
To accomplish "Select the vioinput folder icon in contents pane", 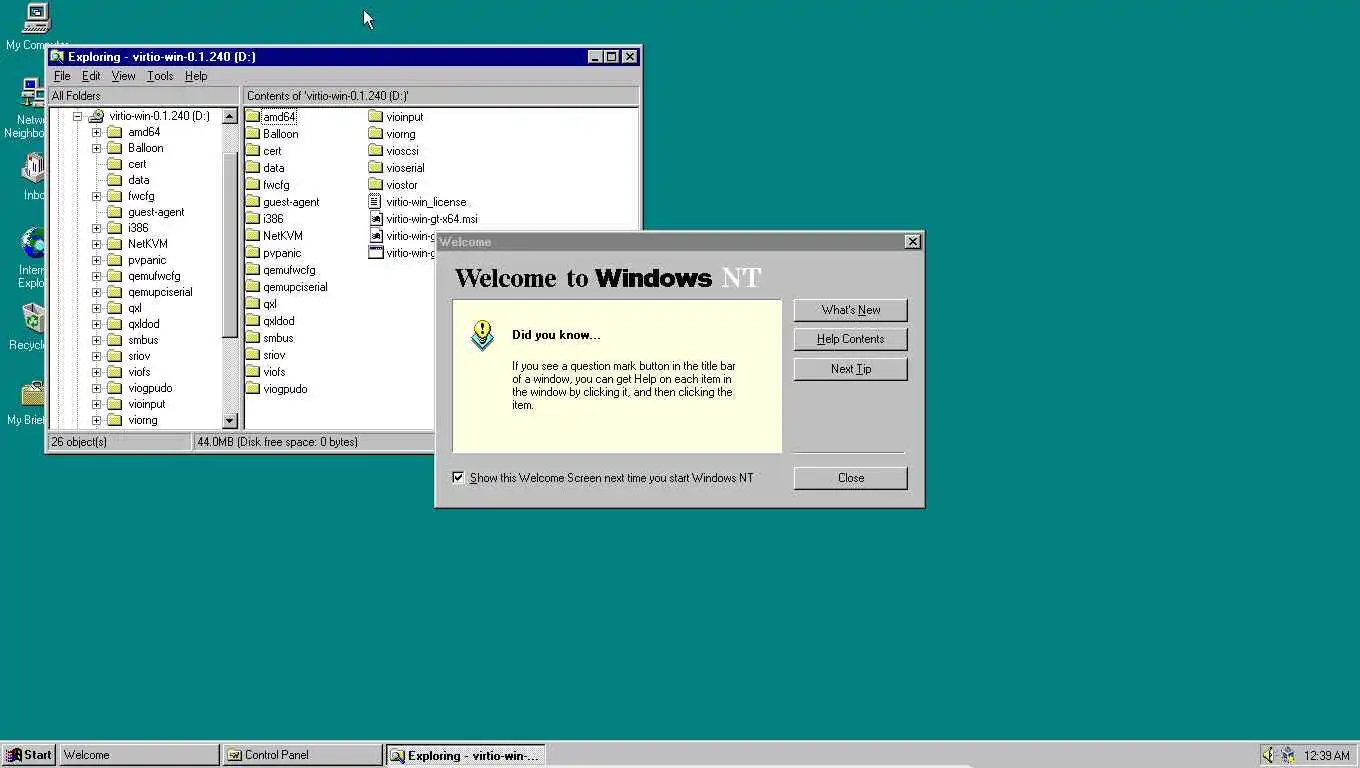I will click(x=376, y=117).
